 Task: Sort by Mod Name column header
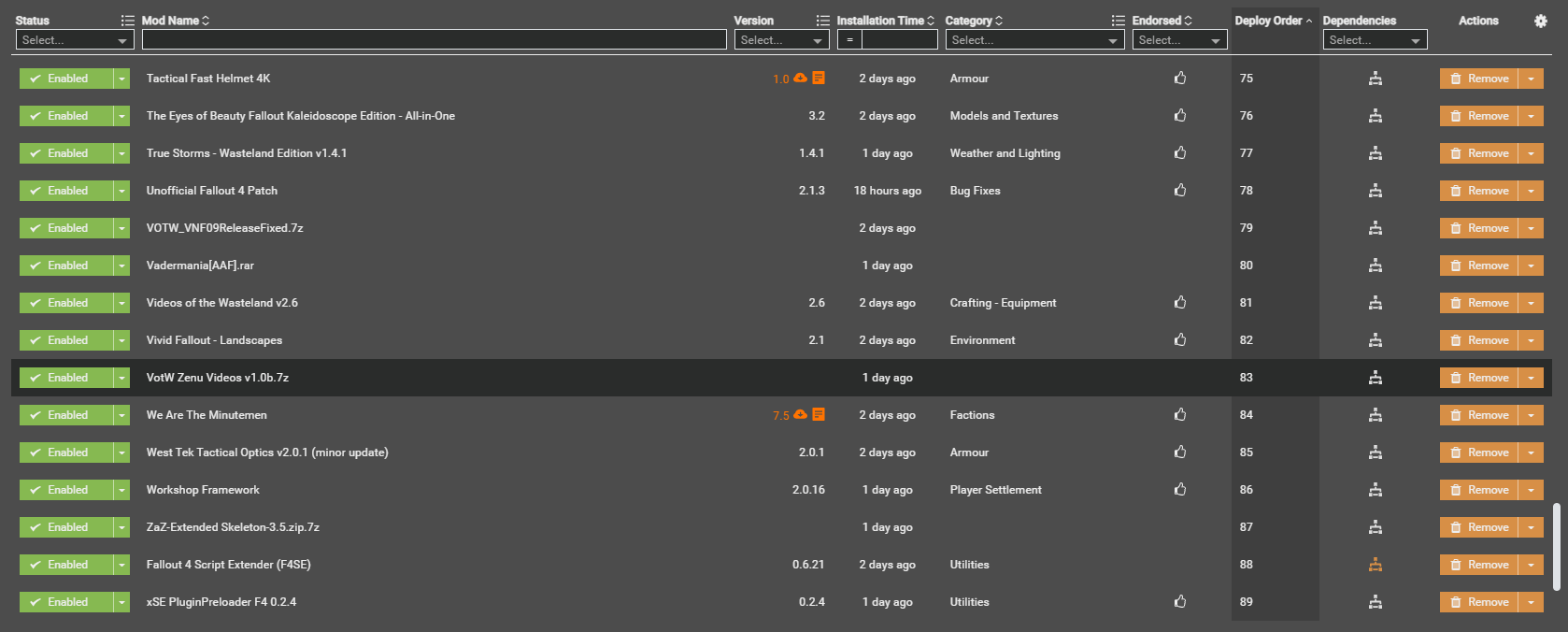[176, 21]
